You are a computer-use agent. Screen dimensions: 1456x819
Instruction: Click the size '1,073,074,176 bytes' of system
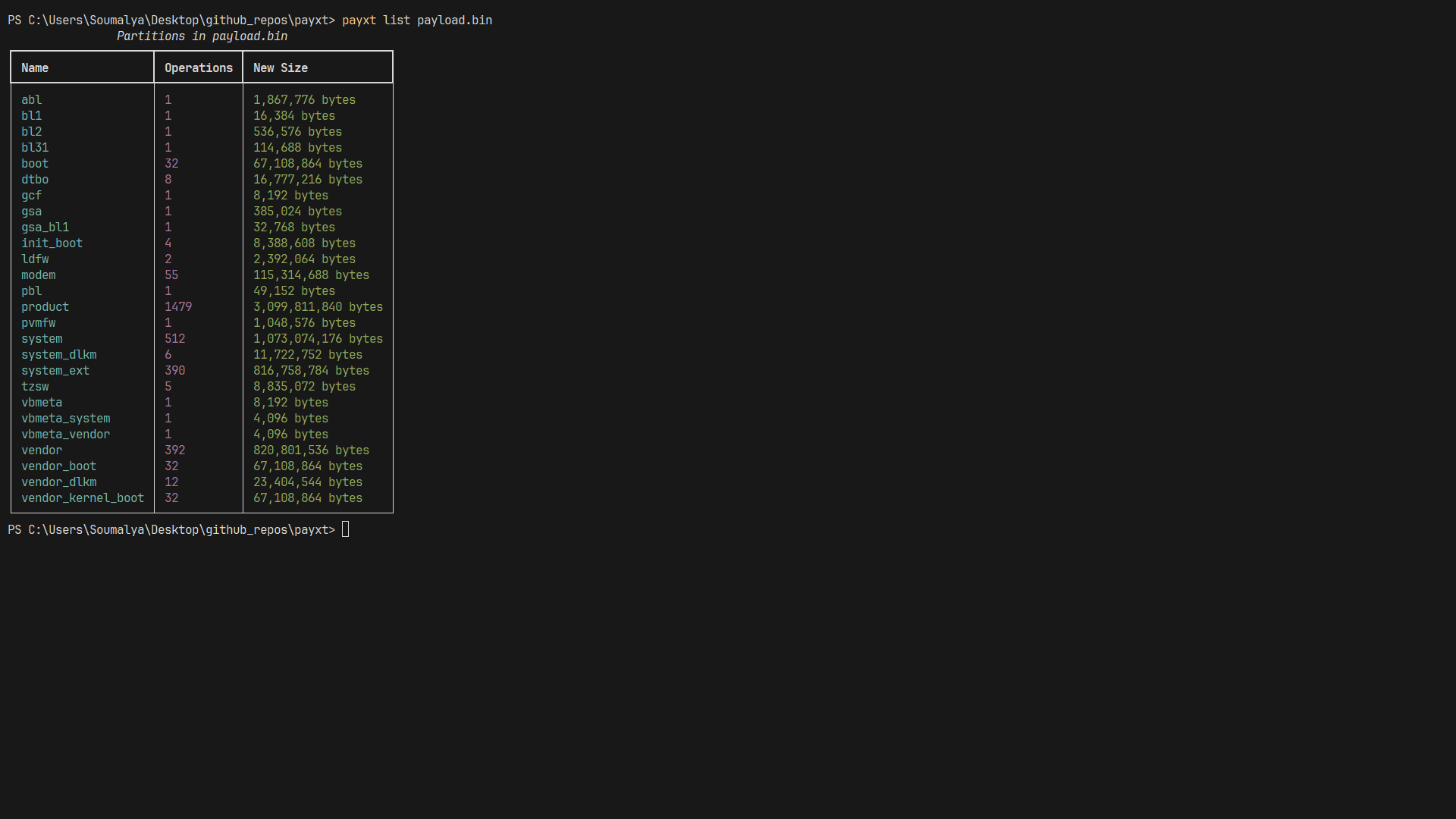point(318,339)
